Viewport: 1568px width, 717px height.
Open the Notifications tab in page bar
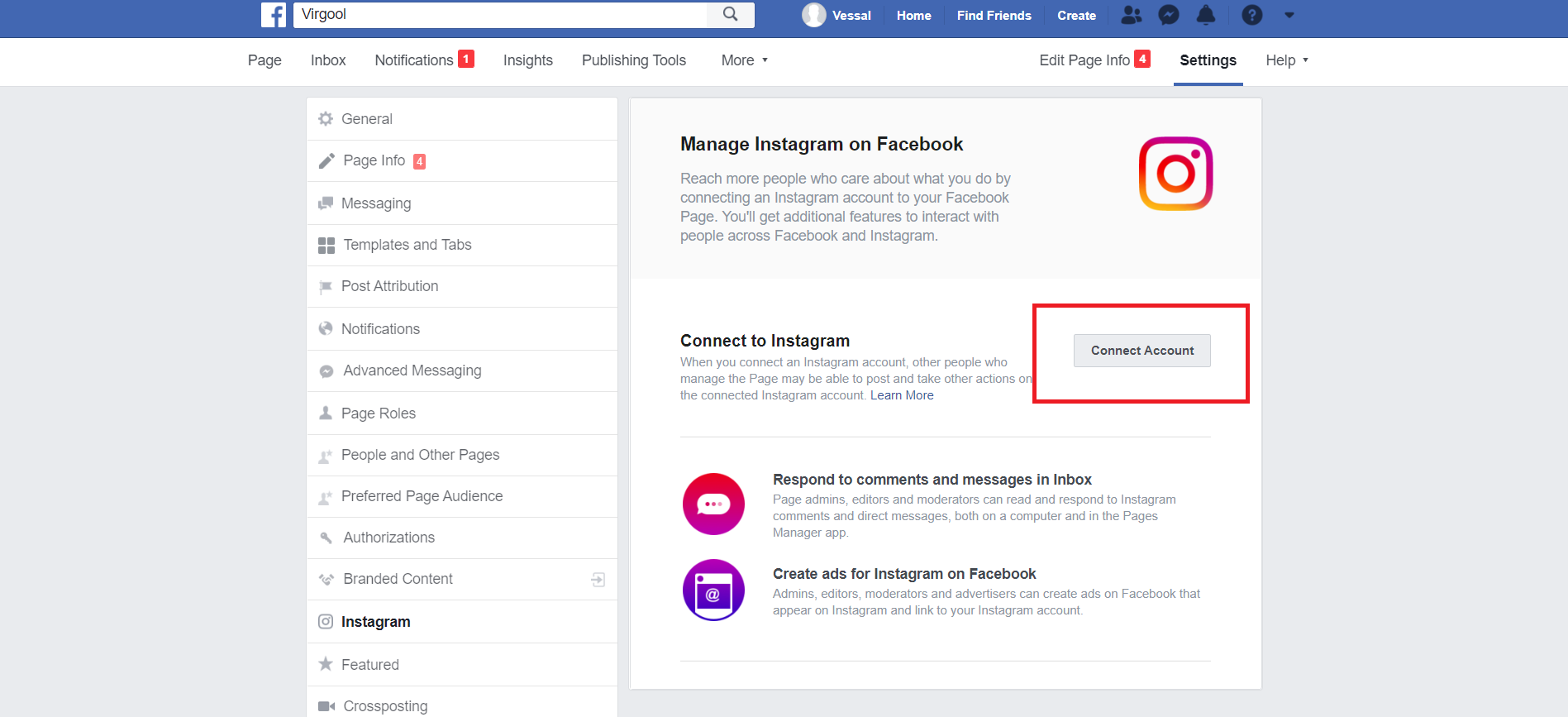point(414,60)
